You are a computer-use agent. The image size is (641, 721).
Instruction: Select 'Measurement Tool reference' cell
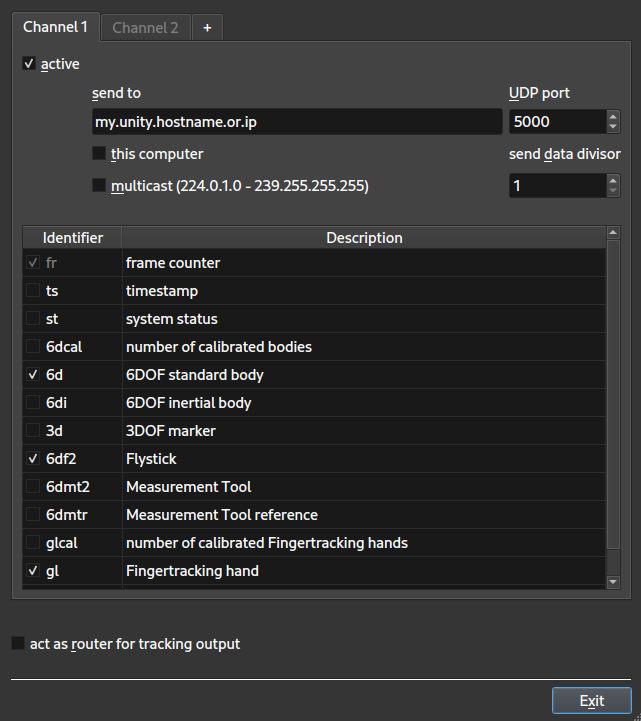364,515
